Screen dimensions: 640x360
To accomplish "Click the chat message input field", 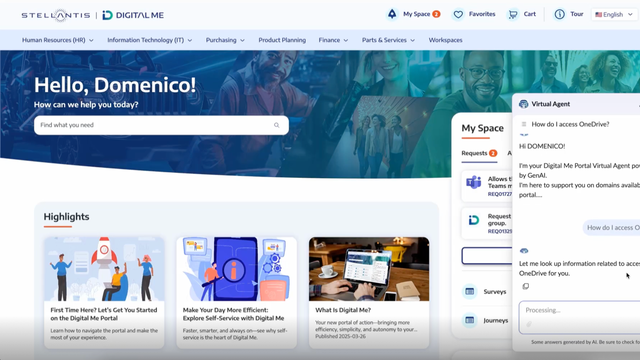I will pyautogui.click(x=579, y=317).
